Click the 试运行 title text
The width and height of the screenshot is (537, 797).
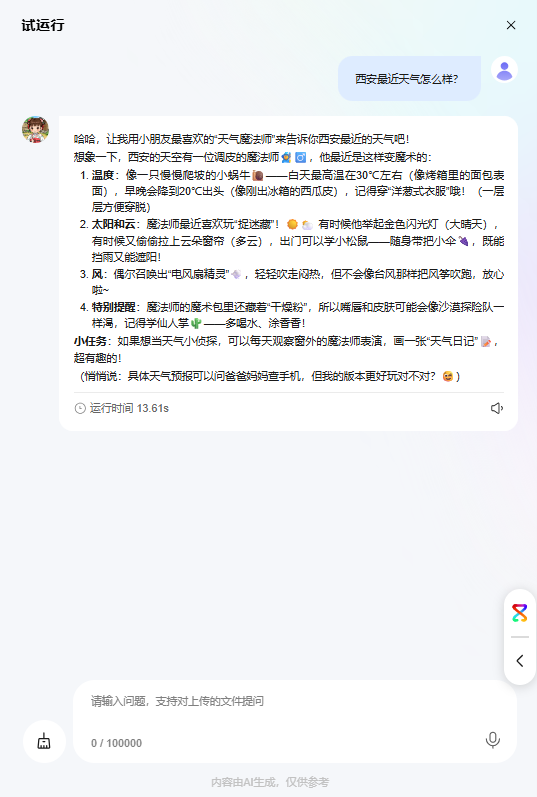(x=43, y=25)
